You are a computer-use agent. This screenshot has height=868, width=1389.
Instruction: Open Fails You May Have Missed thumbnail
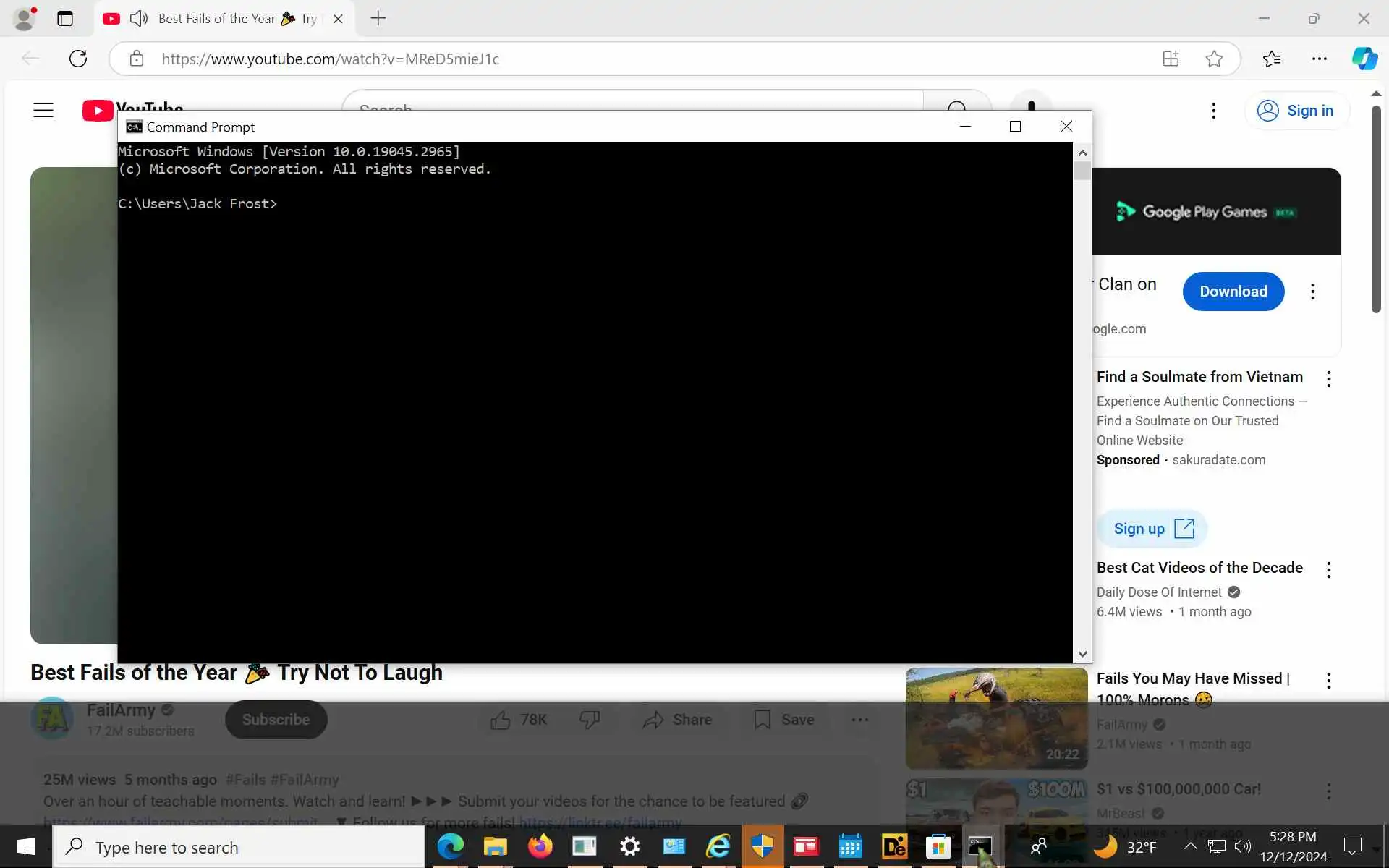996,718
